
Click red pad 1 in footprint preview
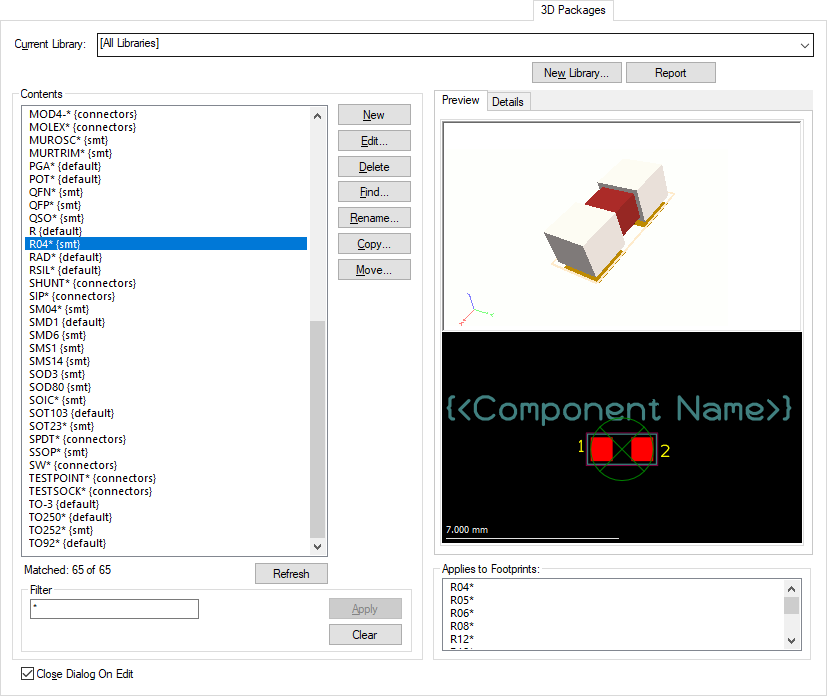pos(601,449)
